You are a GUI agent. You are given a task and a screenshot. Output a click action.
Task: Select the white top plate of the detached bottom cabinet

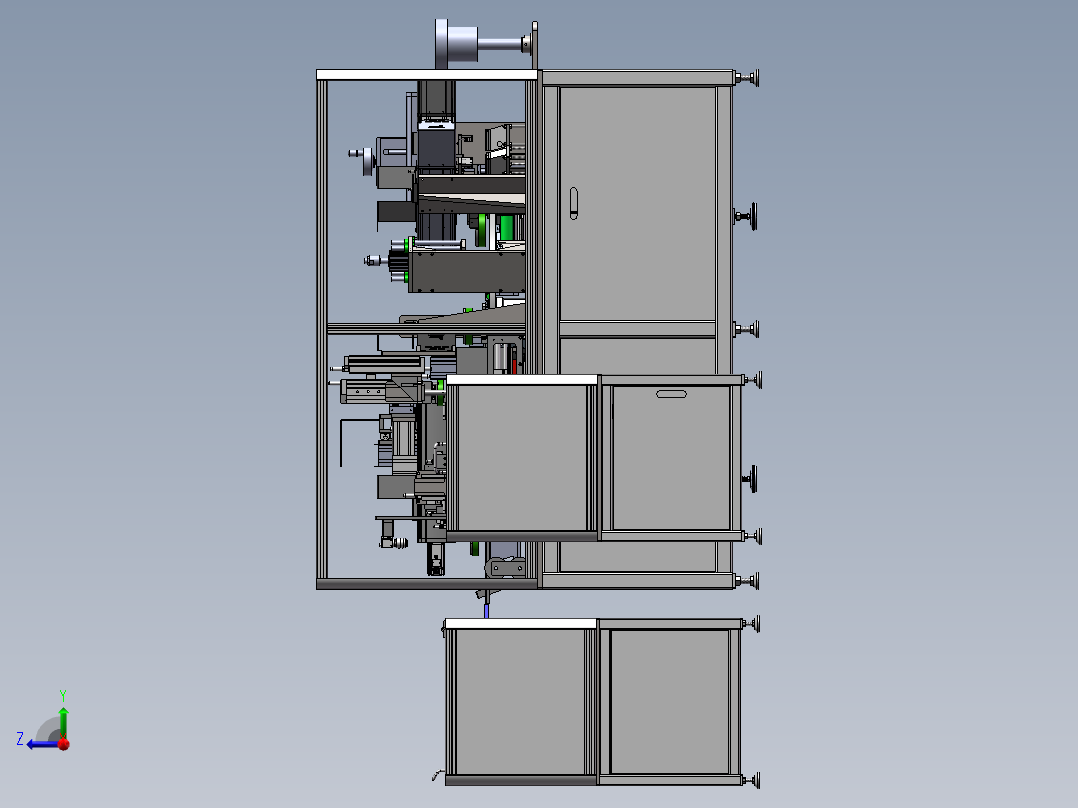[x=520, y=624]
